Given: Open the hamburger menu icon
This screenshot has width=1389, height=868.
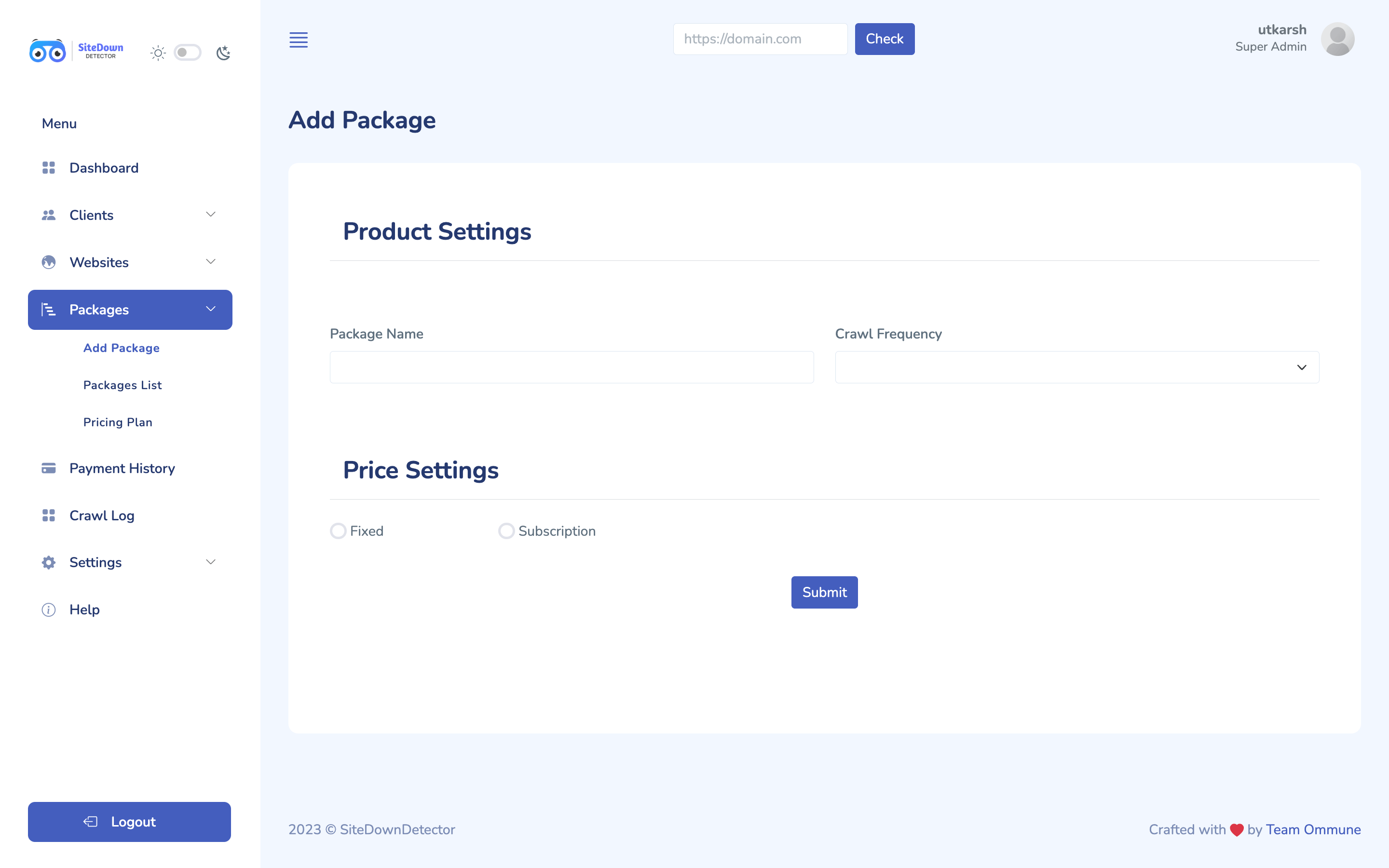Looking at the screenshot, I should (299, 40).
